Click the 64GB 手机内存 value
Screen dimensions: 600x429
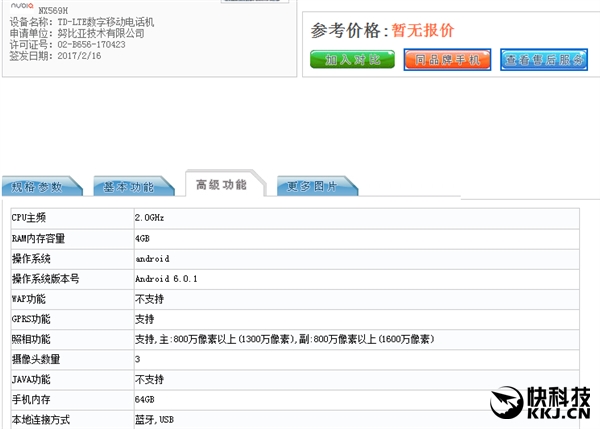(x=145, y=400)
